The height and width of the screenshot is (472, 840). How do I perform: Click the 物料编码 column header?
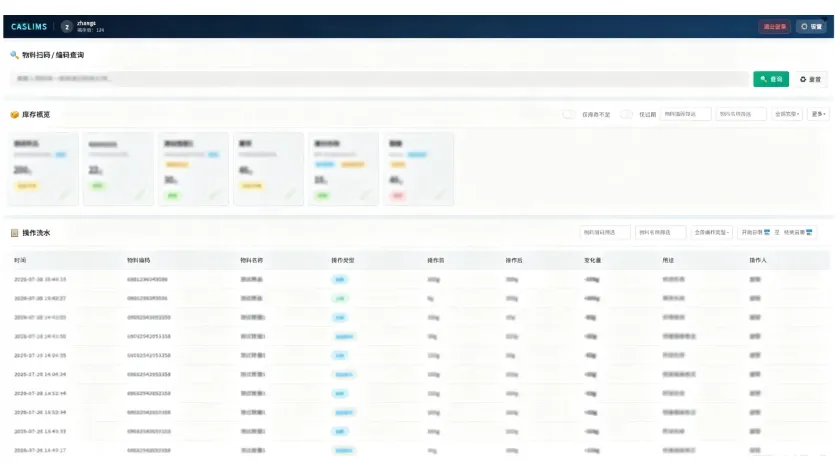pyautogui.click(x=139, y=260)
